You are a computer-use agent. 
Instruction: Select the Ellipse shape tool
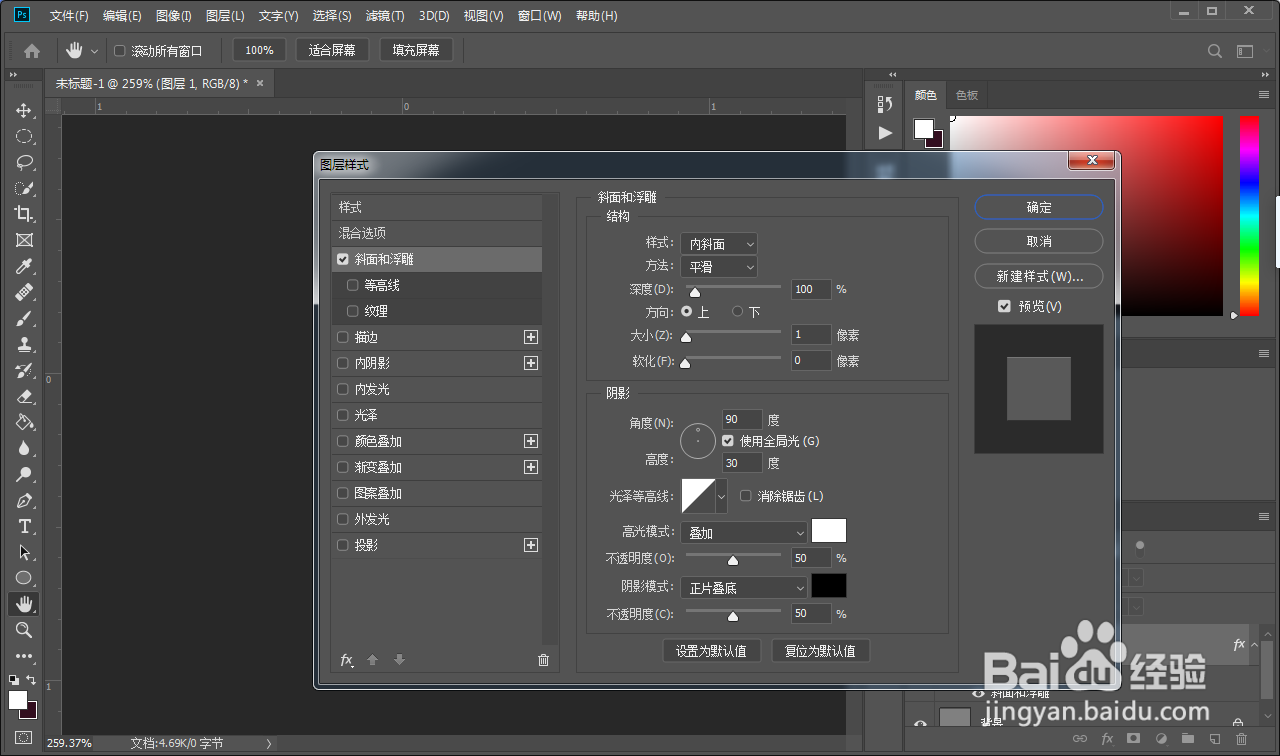[x=24, y=578]
